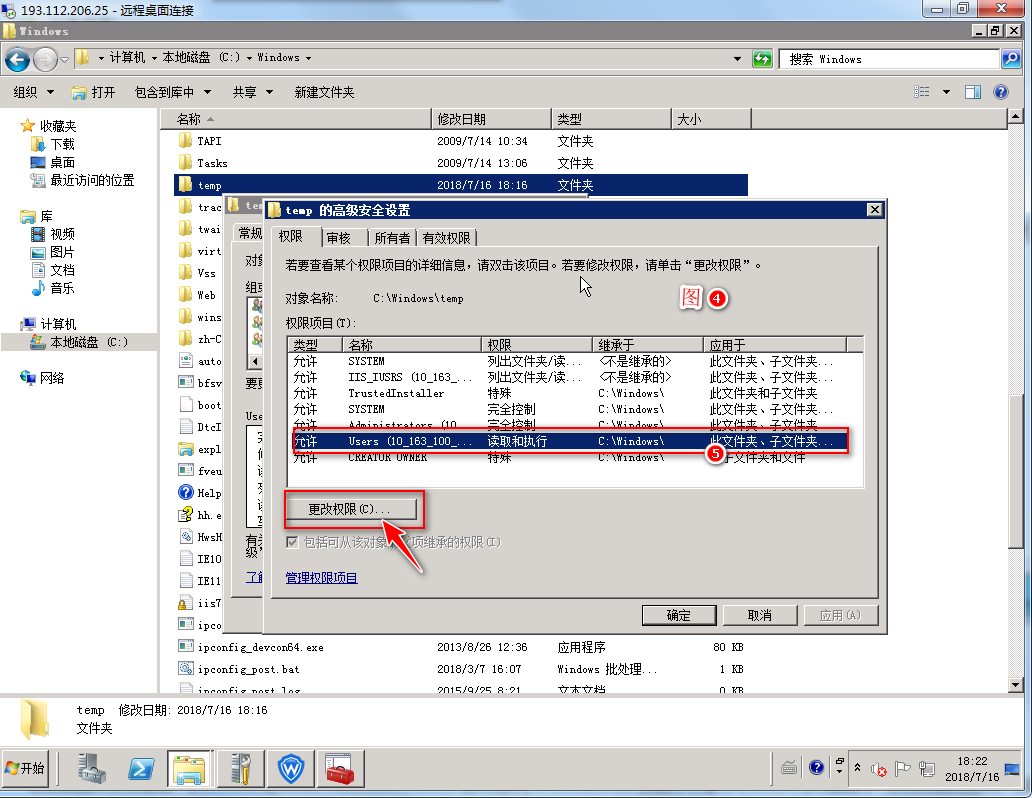The width and height of the screenshot is (1032, 798).
Task: Click the search magnifier icon
Action: 1012,59
